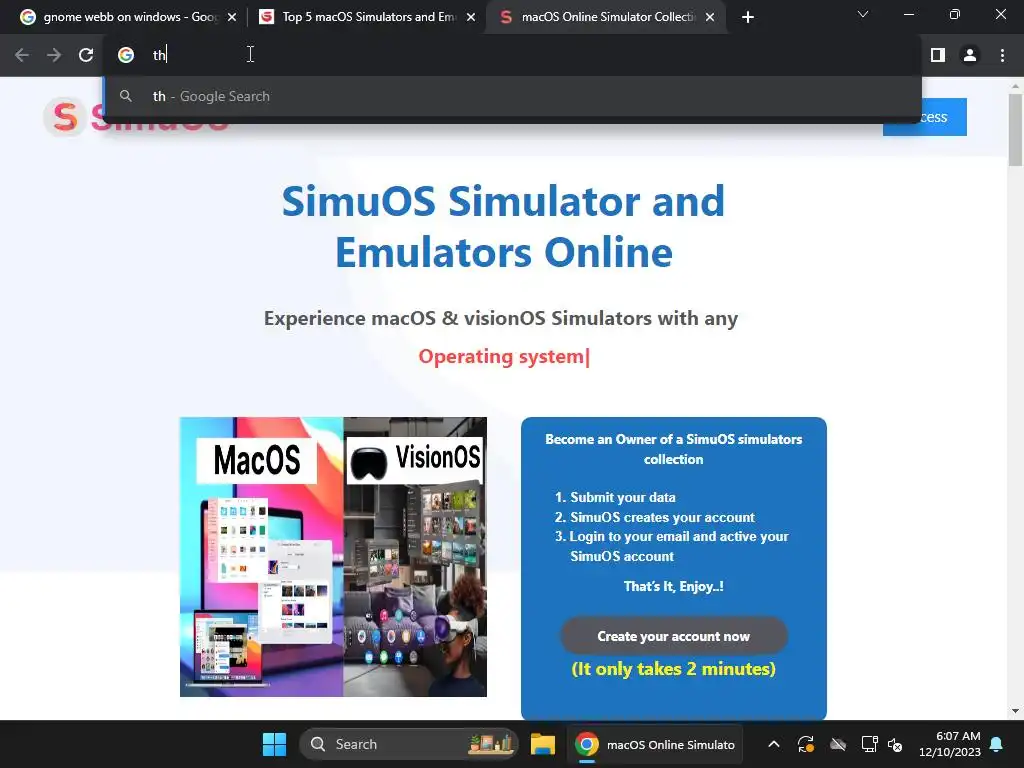
Task: Open a new tab with the plus button
Action: pyautogui.click(x=748, y=17)
